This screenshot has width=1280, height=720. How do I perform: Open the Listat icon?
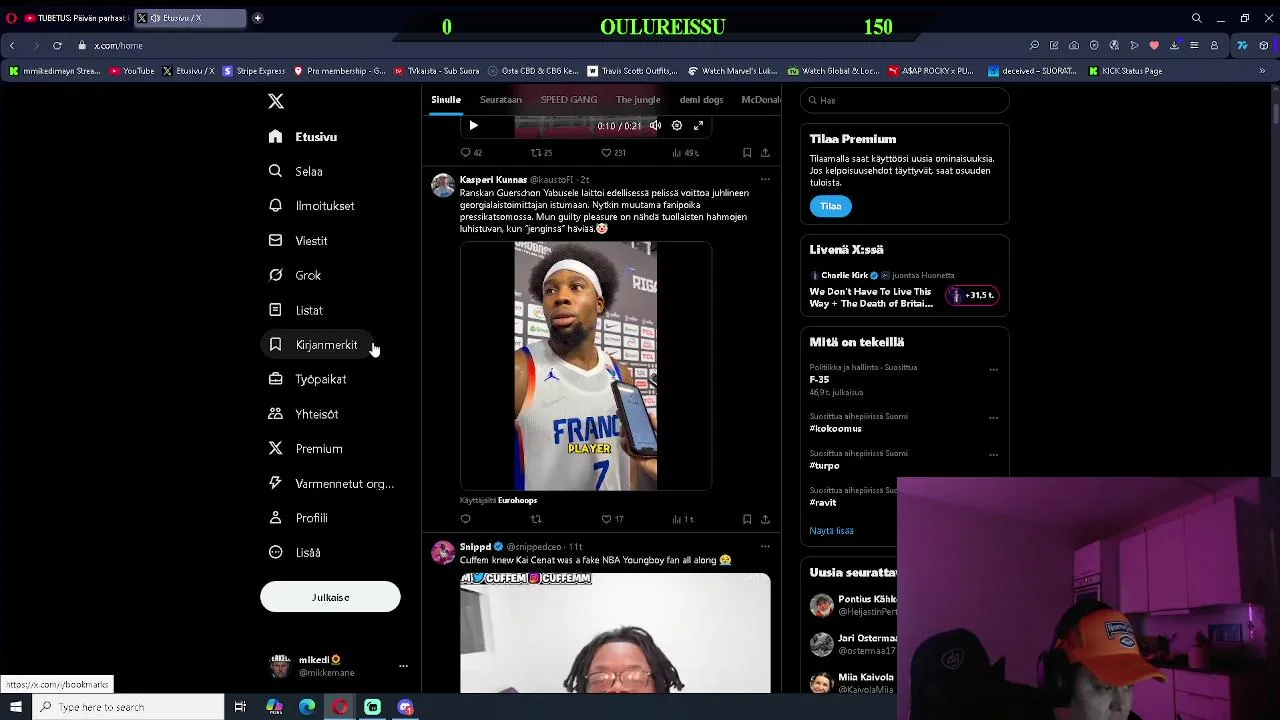tap(275, 310)
